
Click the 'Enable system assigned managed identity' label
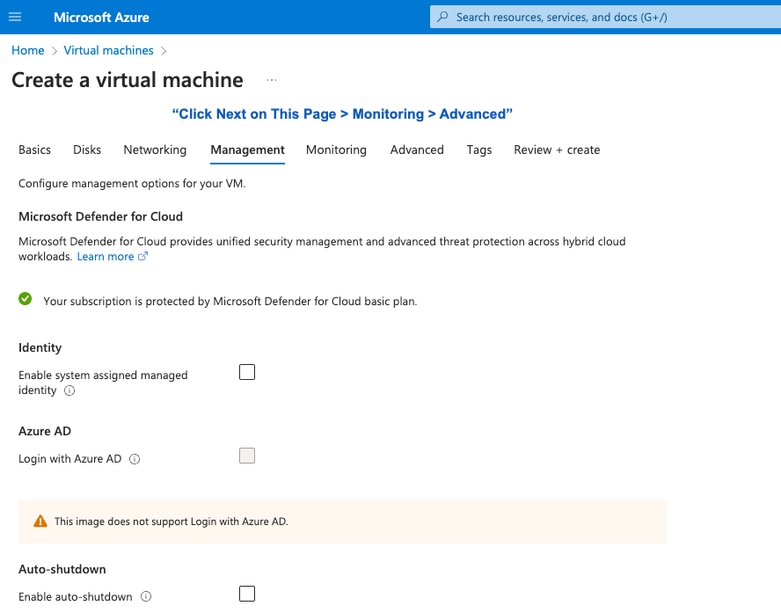[x=103, y=382]
